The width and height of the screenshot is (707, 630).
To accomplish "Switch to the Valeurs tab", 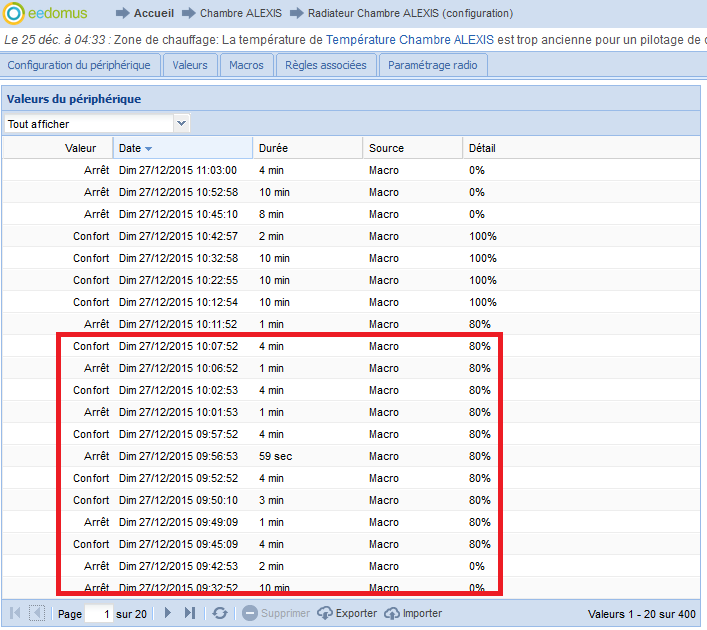I will (190, 66).
